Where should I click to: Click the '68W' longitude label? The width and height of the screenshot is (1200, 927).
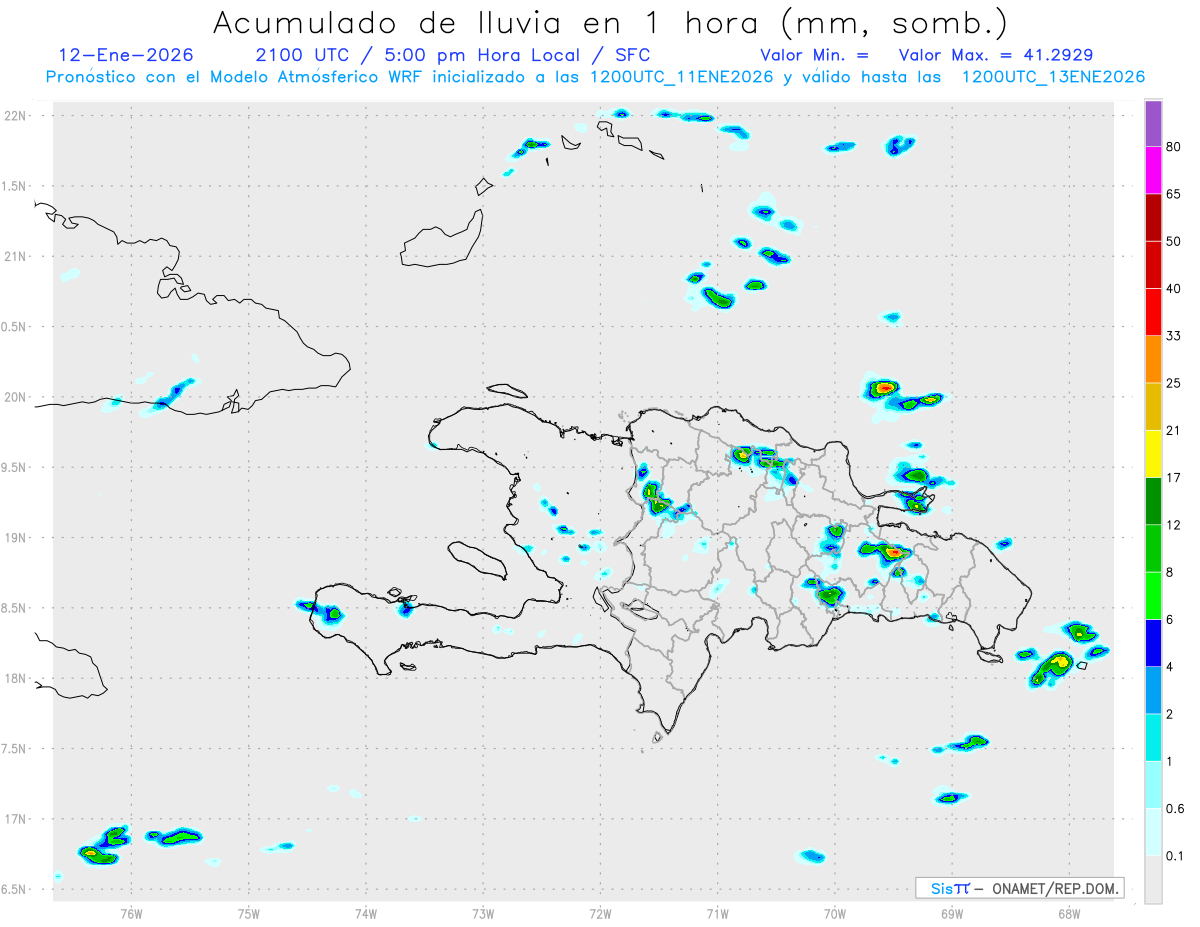tap(1069, 913)
